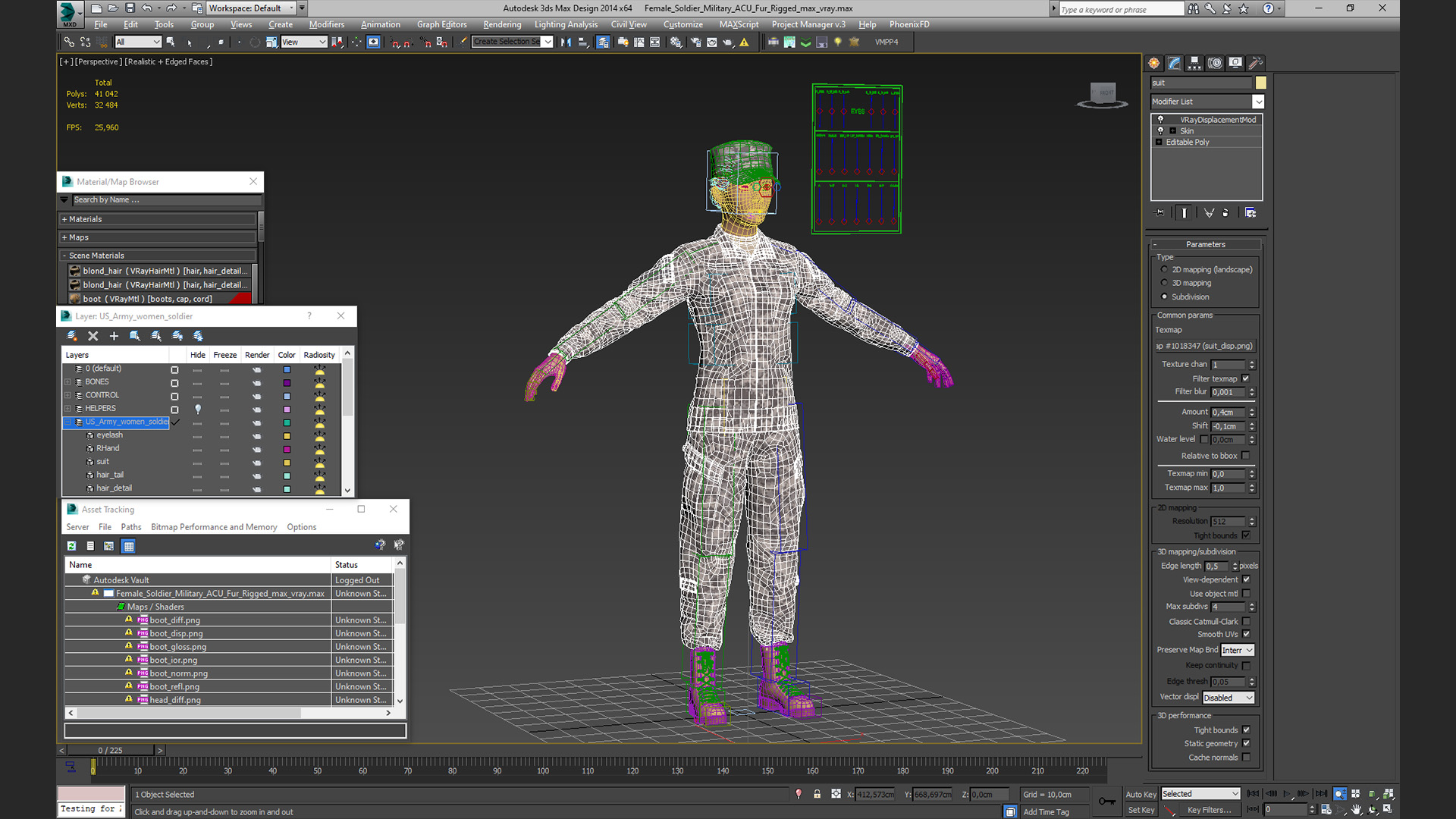Click CONTROL layer color swatch

pos(287,396)
